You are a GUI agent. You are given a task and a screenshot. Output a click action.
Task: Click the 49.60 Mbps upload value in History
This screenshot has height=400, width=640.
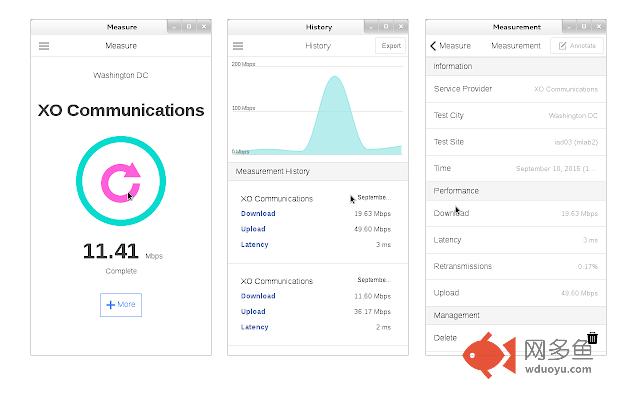coord(372,229)
